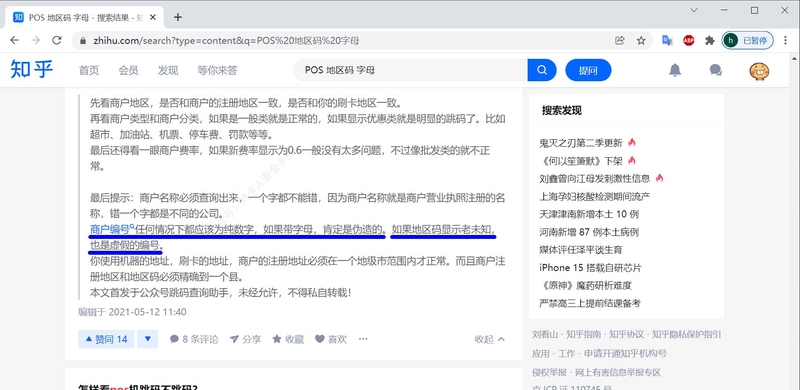This screenshot has height=390, width=800.
Task: Open footer link 网上有害信息举报专区
Action: 618,372
